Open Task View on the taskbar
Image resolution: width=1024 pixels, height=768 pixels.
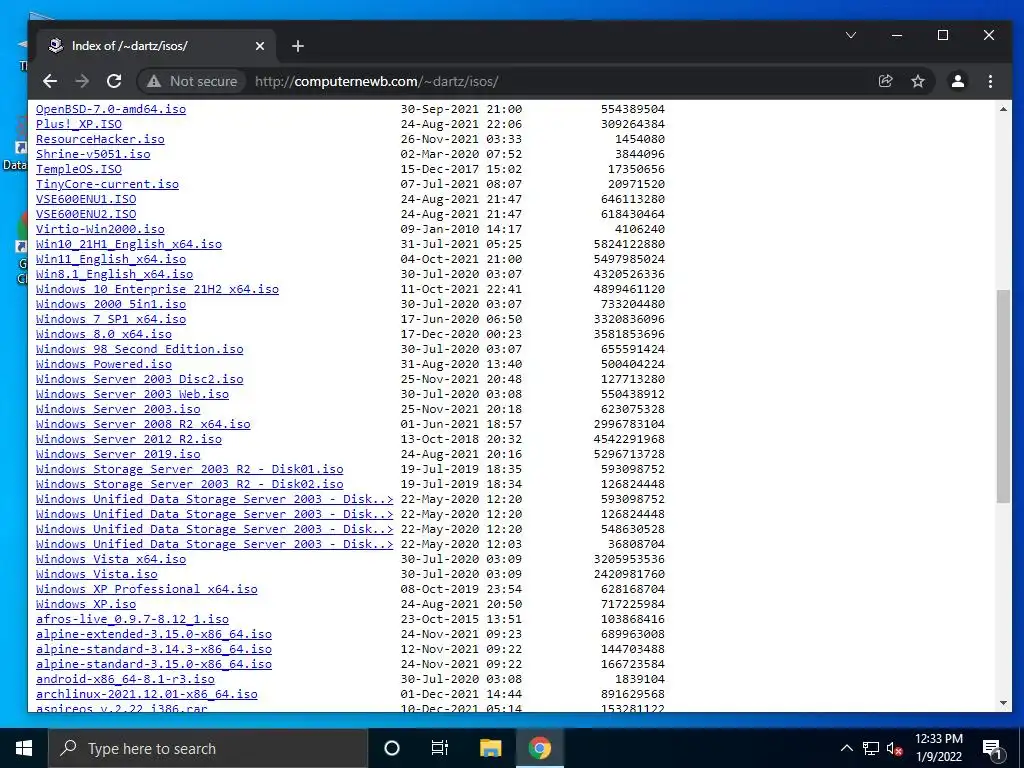coord(440,748)
